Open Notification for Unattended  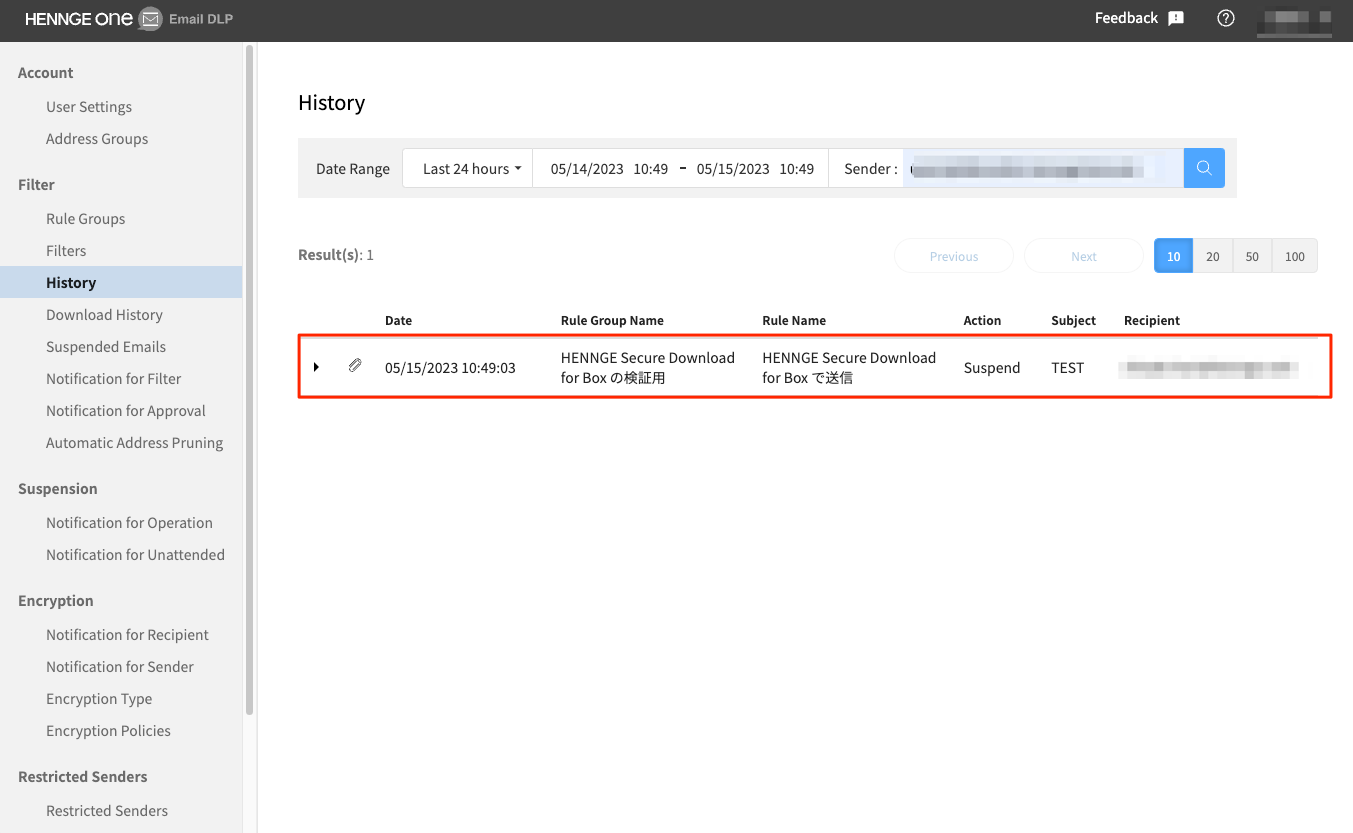click(135, 555)
